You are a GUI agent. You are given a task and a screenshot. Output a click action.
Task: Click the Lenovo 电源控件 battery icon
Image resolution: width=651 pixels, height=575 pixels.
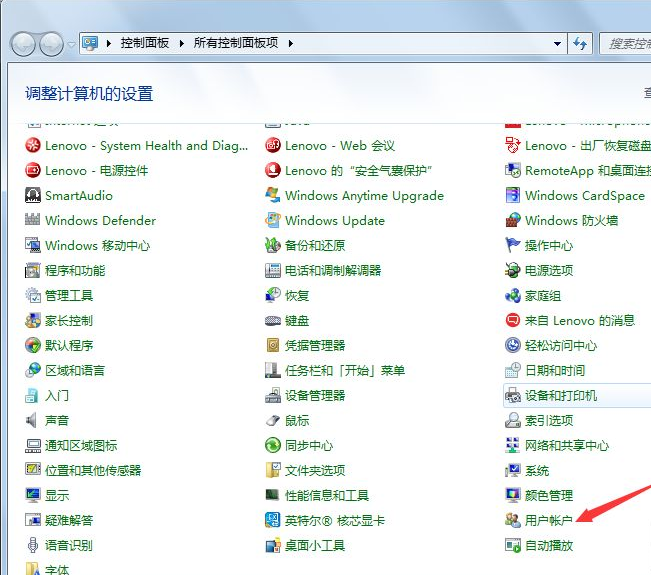coord(33,171)
